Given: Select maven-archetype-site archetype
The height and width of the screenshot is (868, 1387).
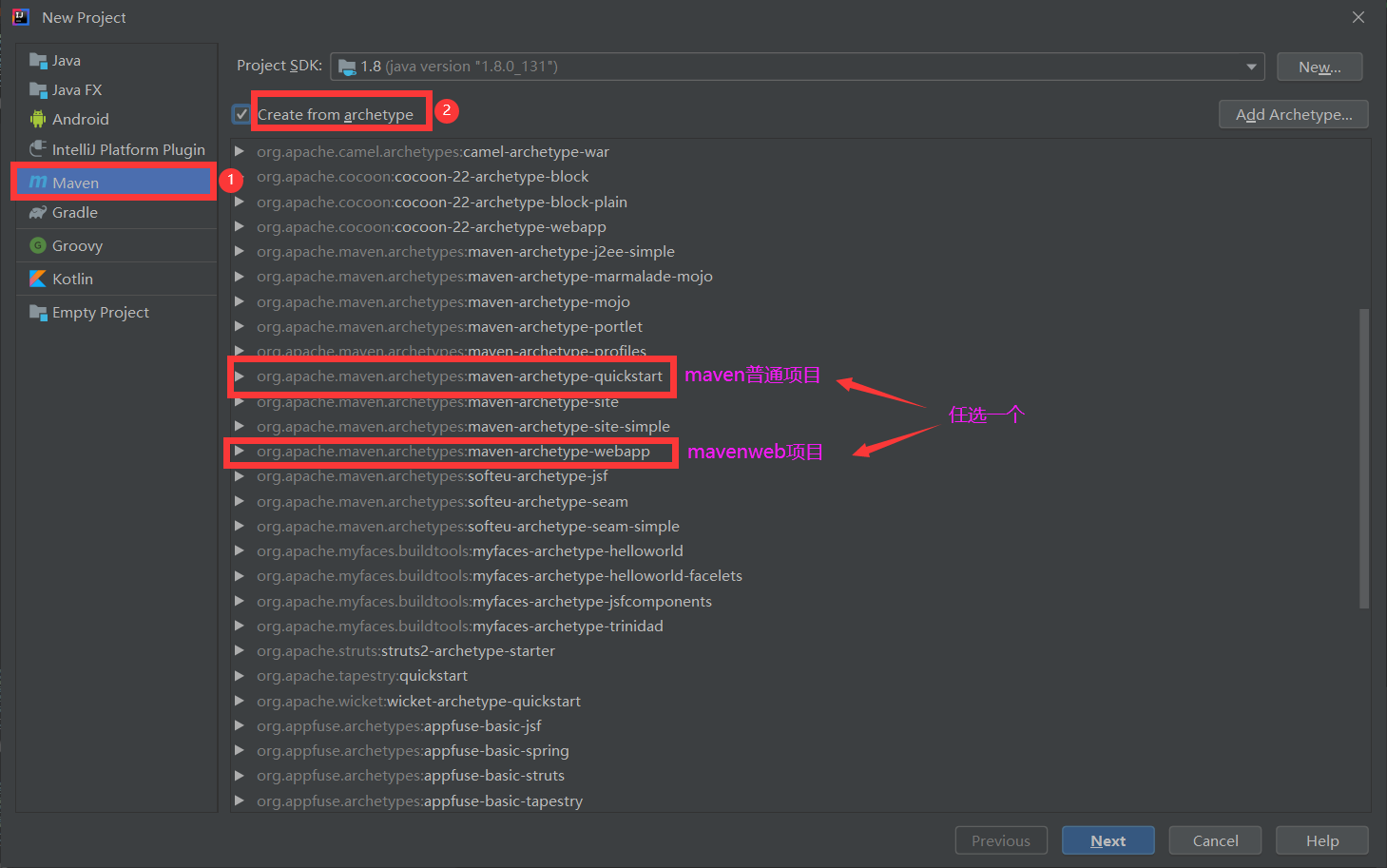Looking at the screenshot, I should (437, 402).
